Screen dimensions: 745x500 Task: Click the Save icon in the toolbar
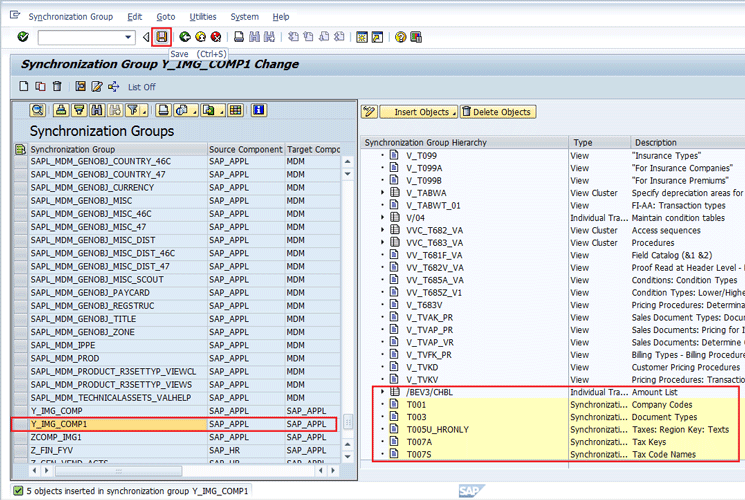161,37
